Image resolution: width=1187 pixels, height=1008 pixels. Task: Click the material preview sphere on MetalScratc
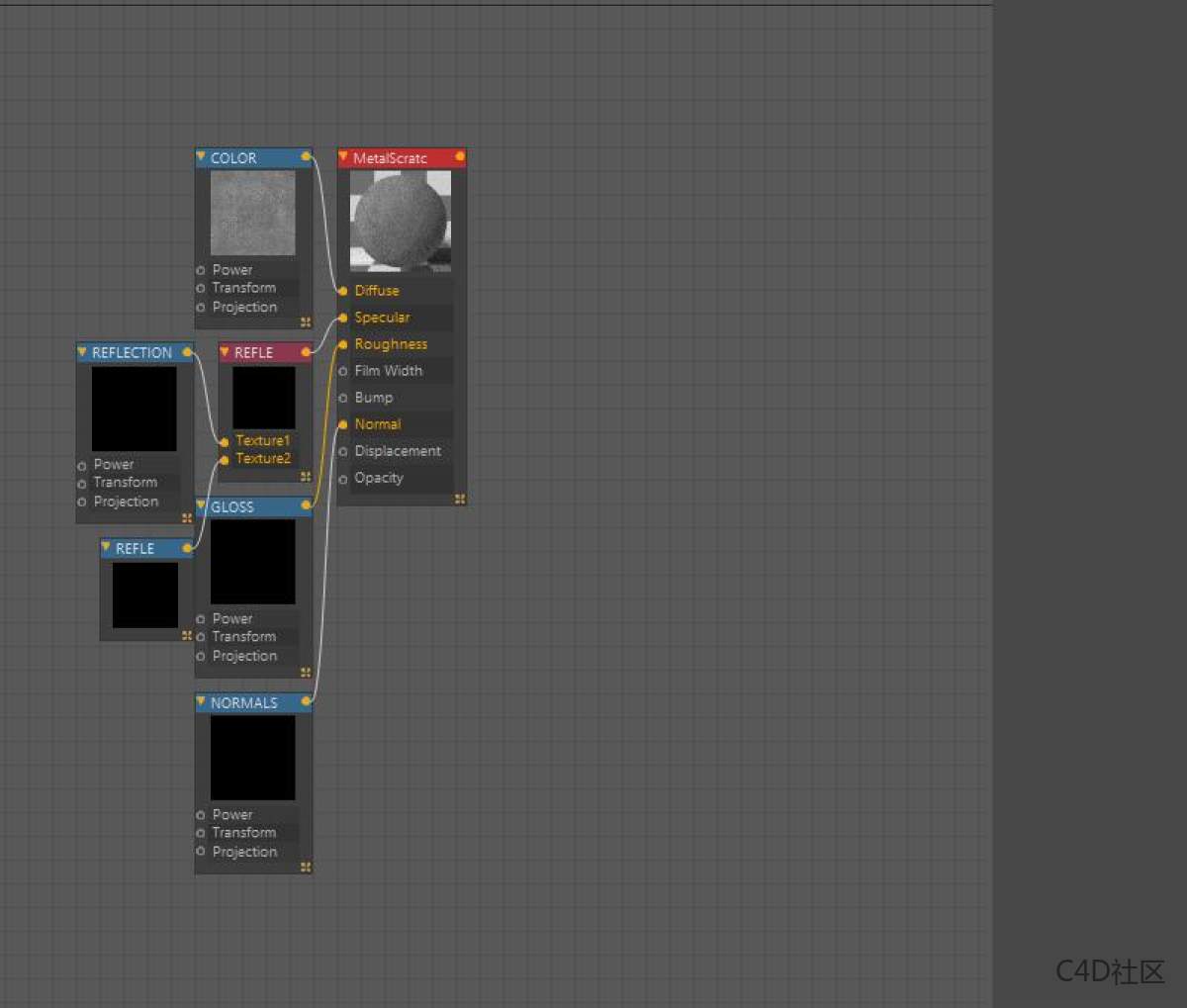tap(401, 220)
